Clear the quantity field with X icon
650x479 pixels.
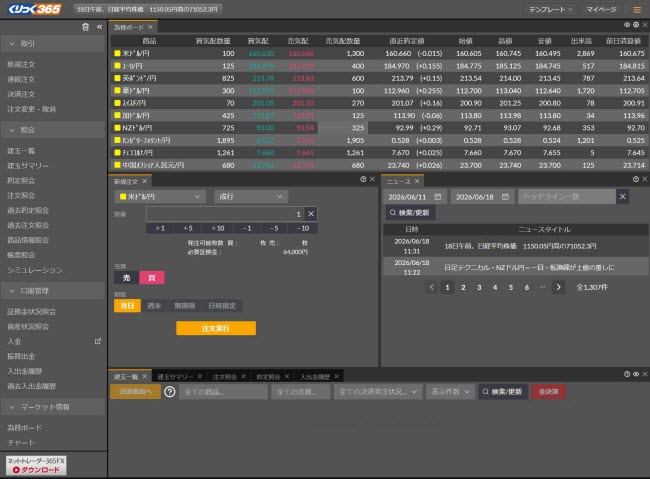click(311, 214)
